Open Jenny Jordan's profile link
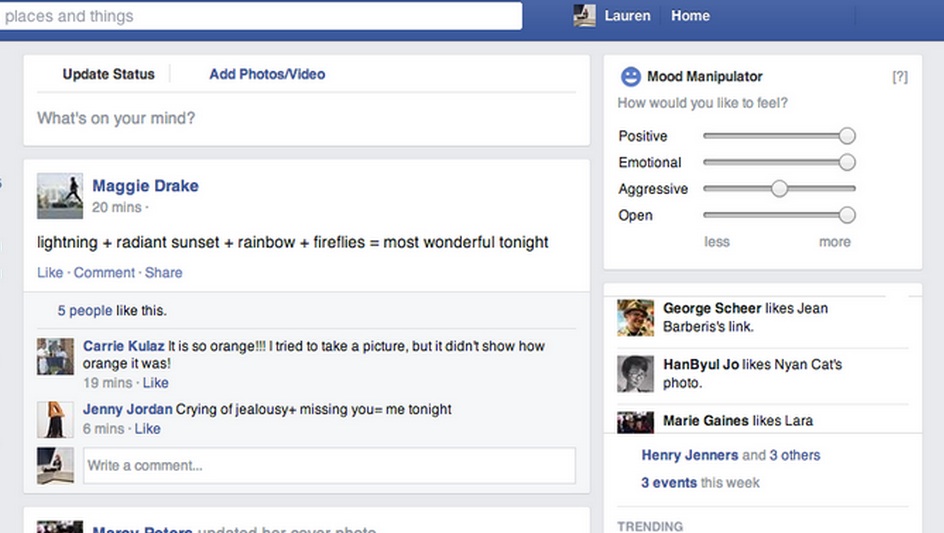This screenshot has height=533, width=944. [x=128, y=409]
